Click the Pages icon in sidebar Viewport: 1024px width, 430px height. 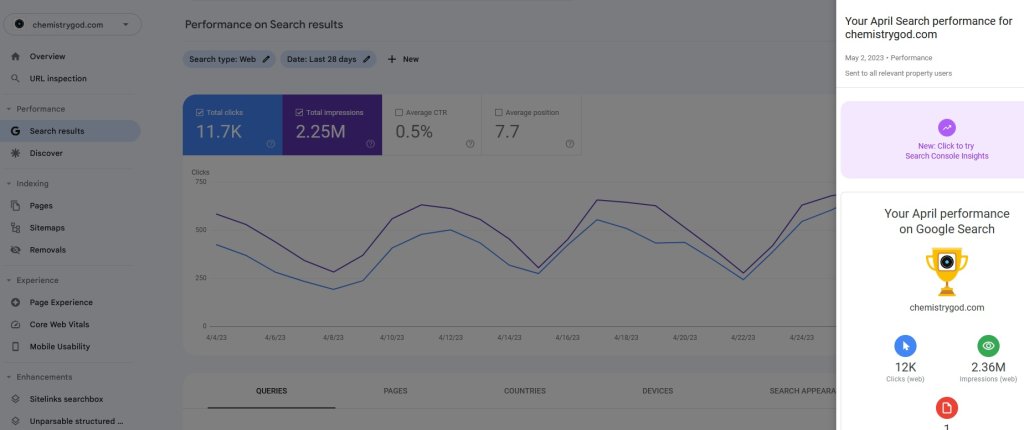point(16,206)
